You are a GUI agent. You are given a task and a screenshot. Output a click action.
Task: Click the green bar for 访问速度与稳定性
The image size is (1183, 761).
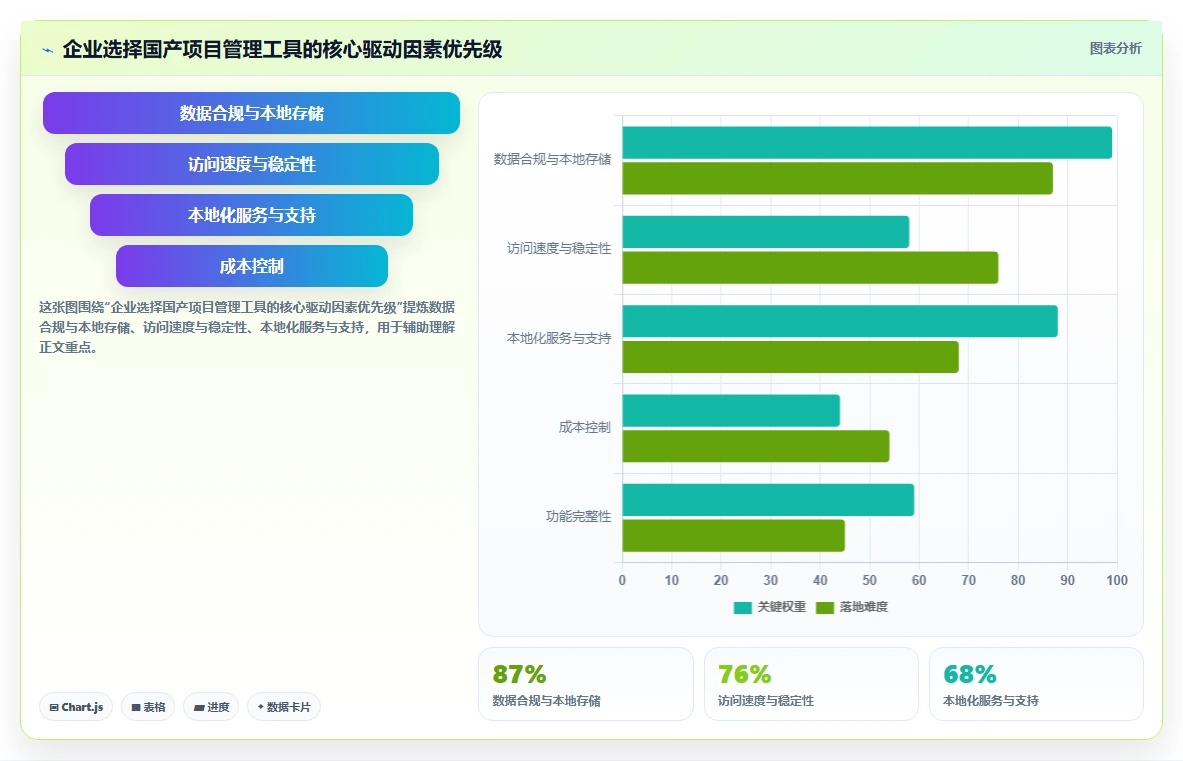point(810,268)
